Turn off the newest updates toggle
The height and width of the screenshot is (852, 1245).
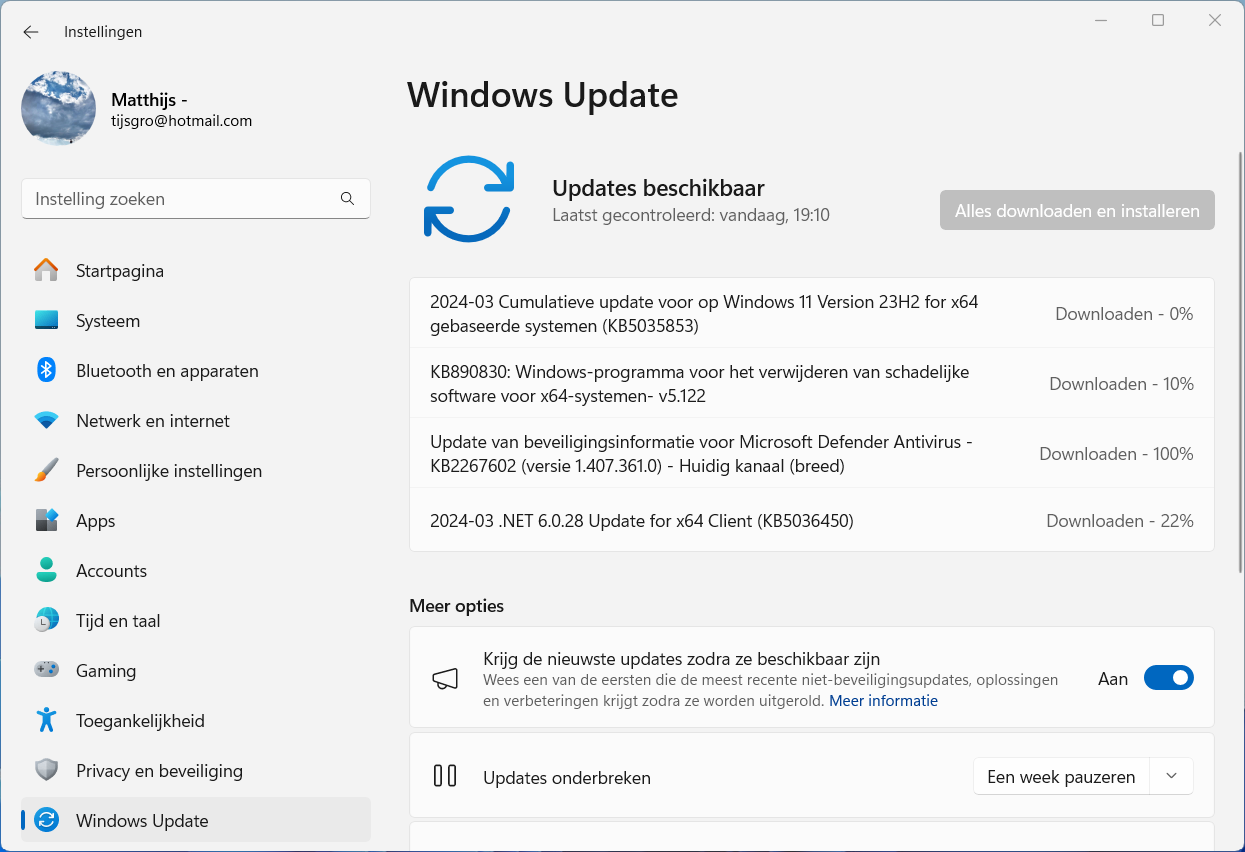click(x=1168, y=678)
